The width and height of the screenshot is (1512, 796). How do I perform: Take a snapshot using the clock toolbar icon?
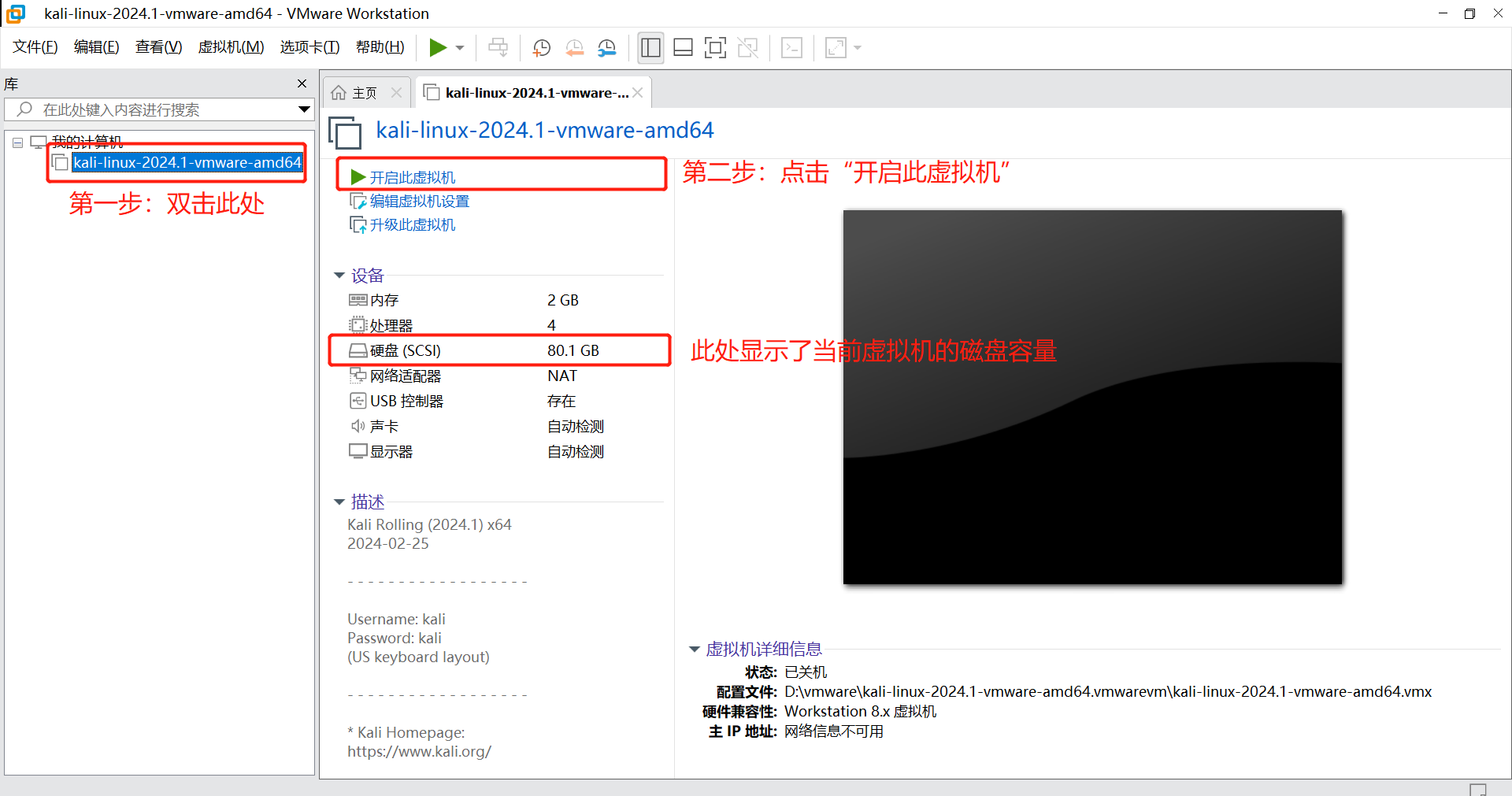(541, 48)
